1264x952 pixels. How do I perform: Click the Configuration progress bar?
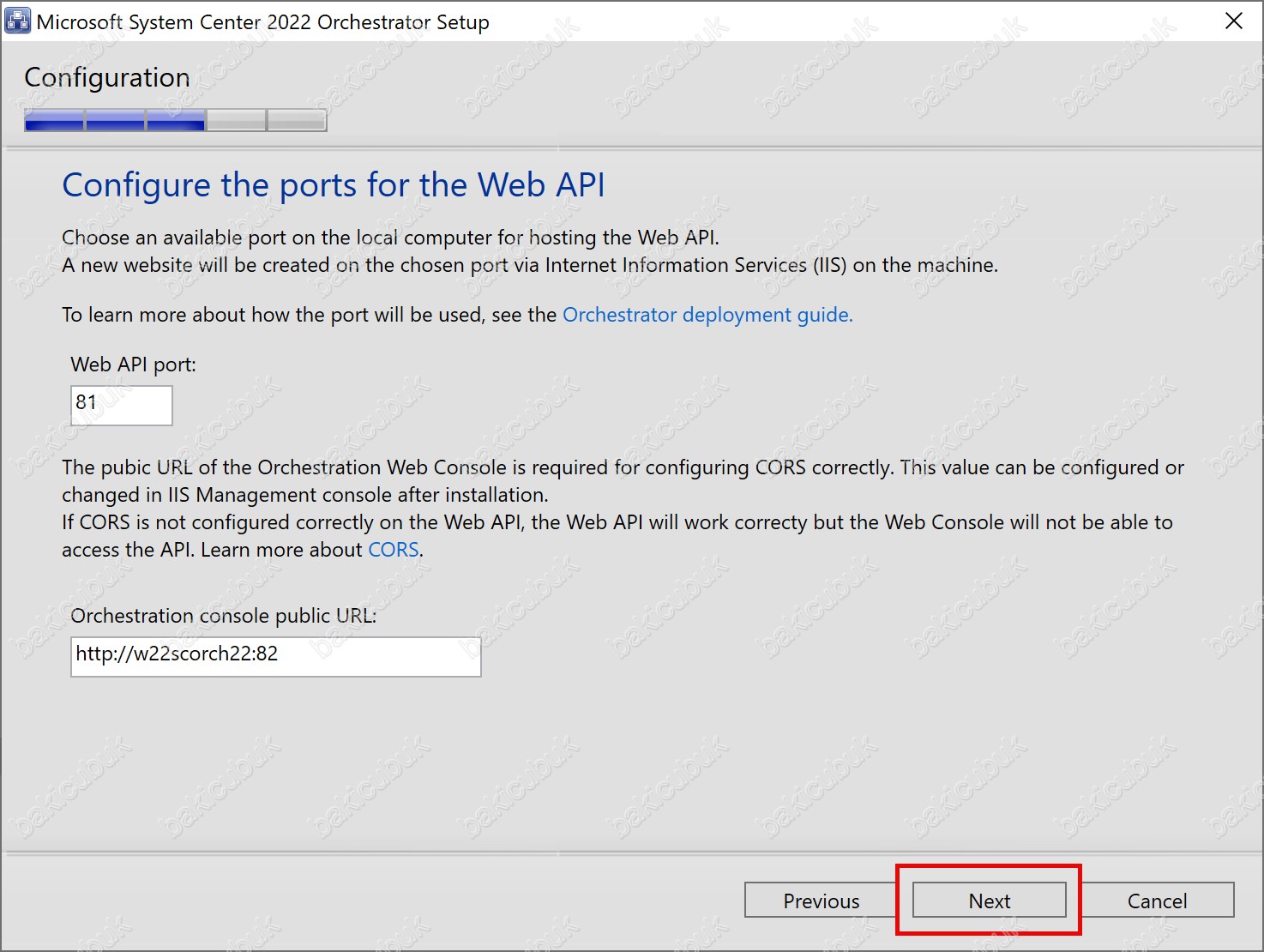click(x=176, y=120)
